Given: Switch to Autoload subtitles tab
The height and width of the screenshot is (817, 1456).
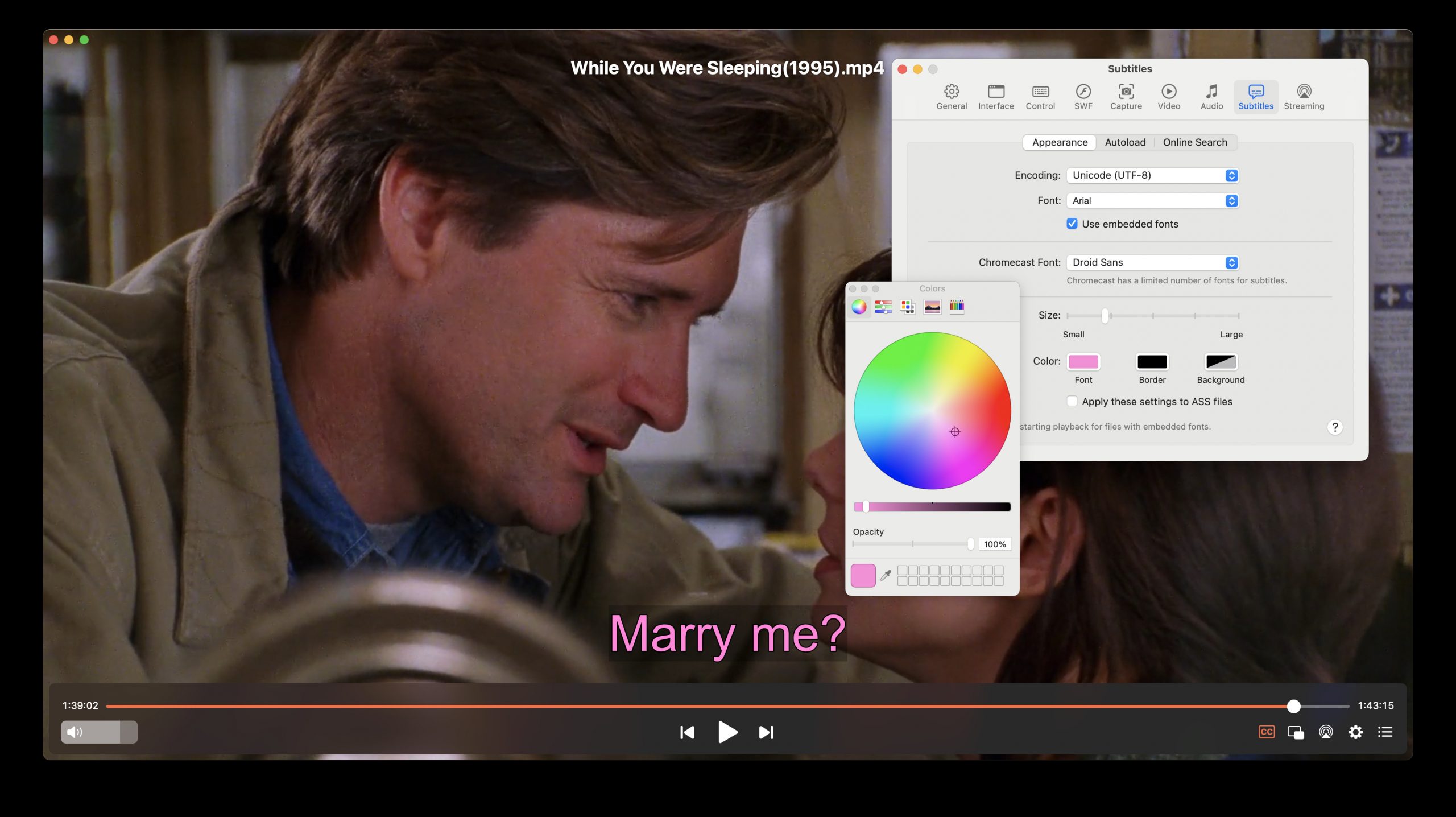Looking at the screenshot, I should (x=1125, y=142).
